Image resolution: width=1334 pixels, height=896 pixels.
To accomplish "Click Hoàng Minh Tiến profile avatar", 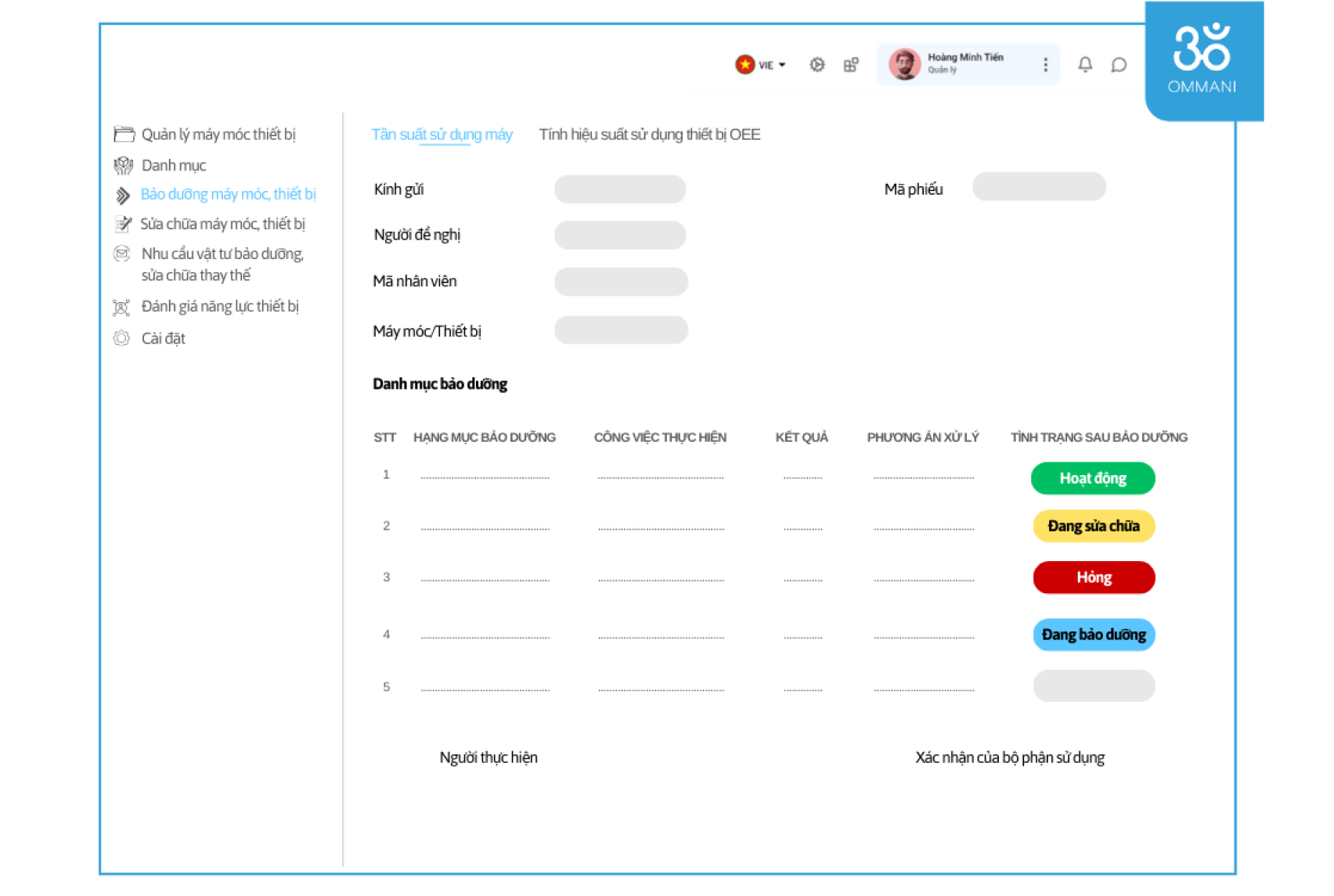I will pos(904,65).
